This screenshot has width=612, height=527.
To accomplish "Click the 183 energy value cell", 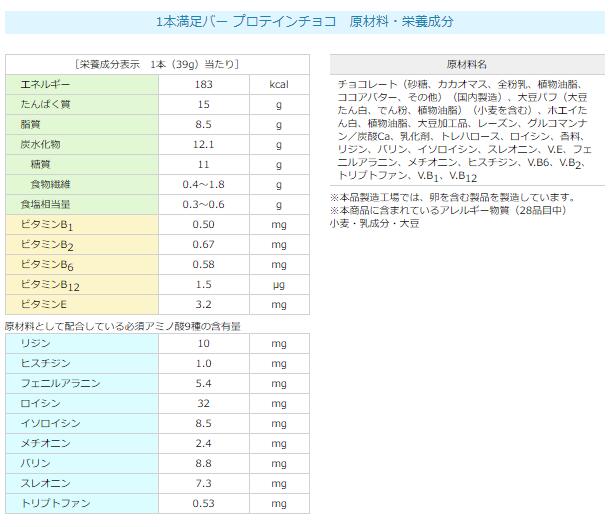I will point(203,85).
